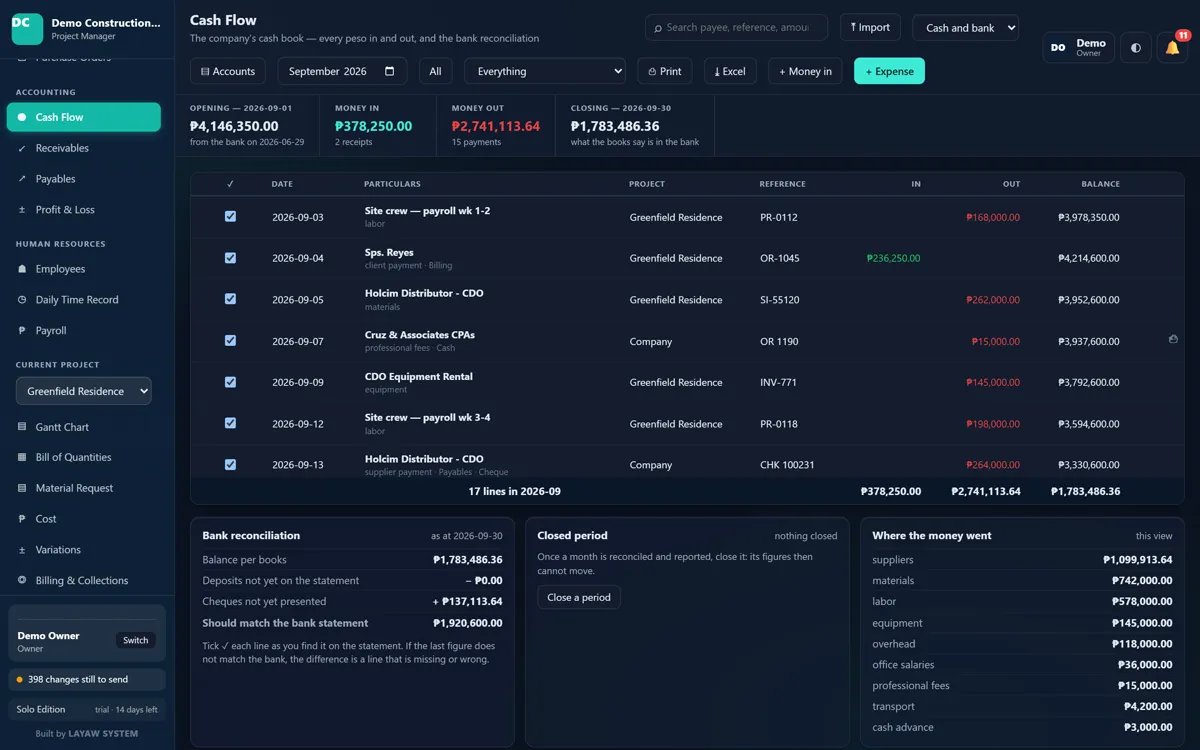Export the cash book to Excel
Screen dimensions: 1200x750
pos(730,71)
